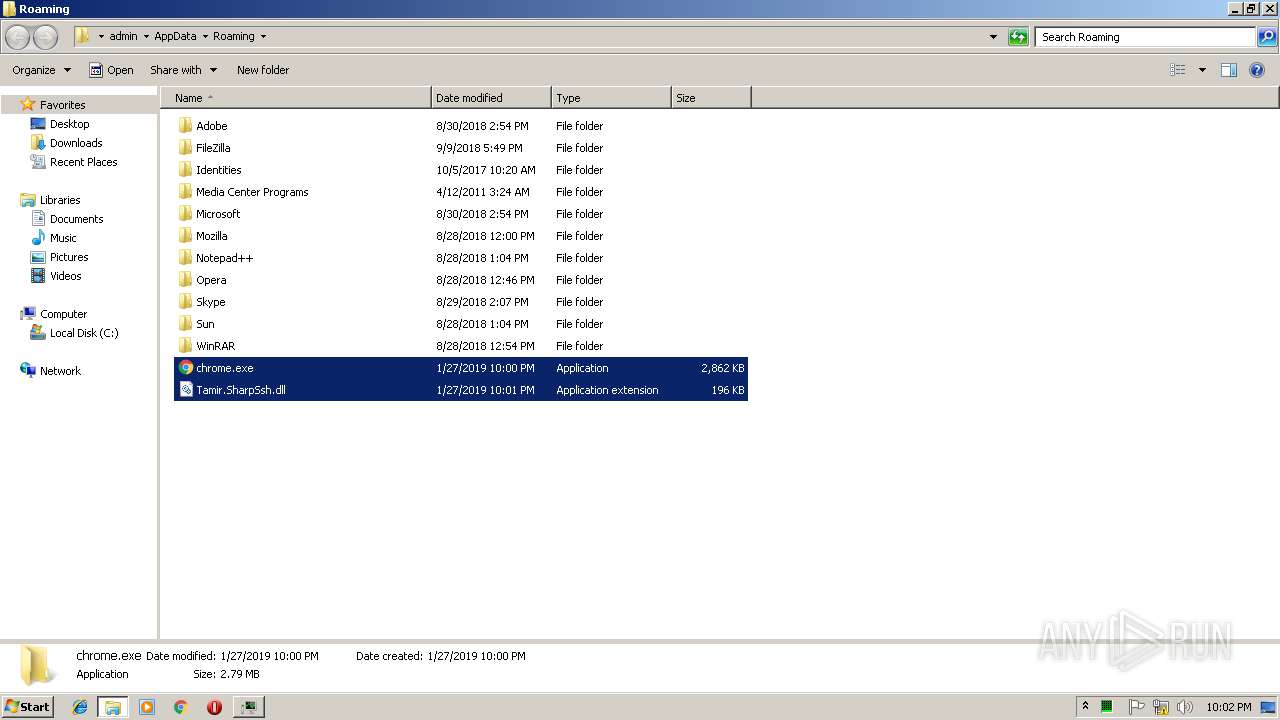Select the FileZilla folder icon
1280x720 pixels.
point(185,148)
